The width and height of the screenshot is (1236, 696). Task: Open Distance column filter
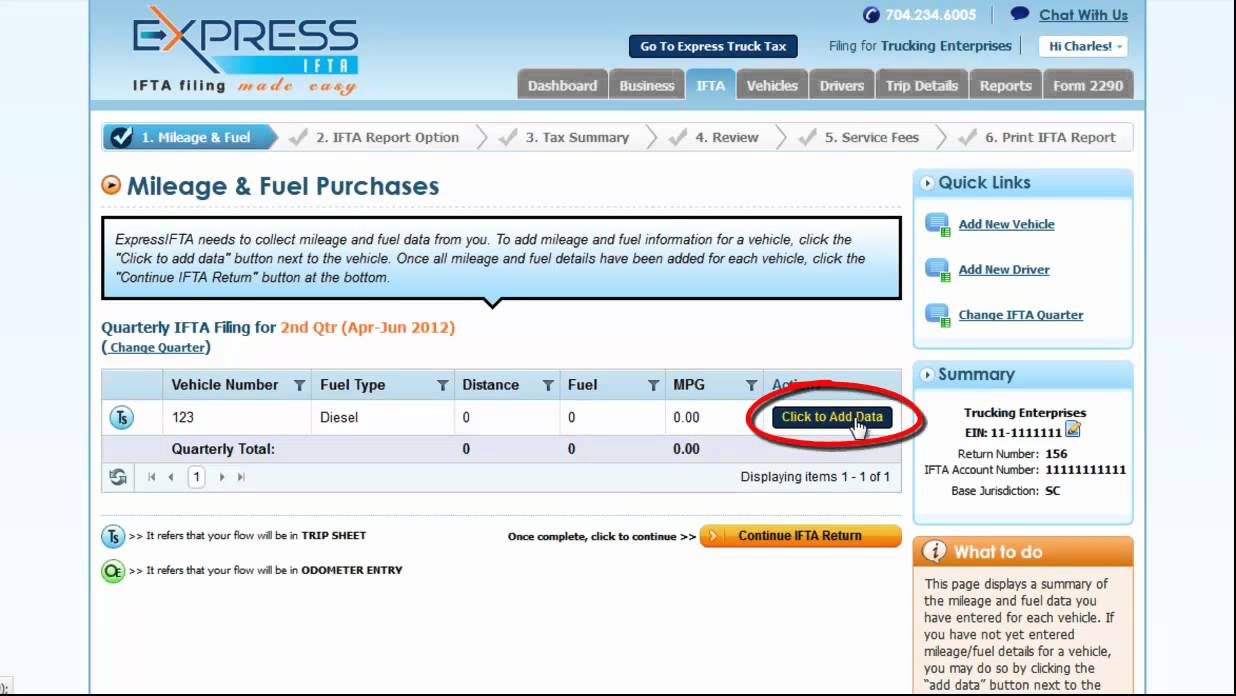click(x=547, y=385)
